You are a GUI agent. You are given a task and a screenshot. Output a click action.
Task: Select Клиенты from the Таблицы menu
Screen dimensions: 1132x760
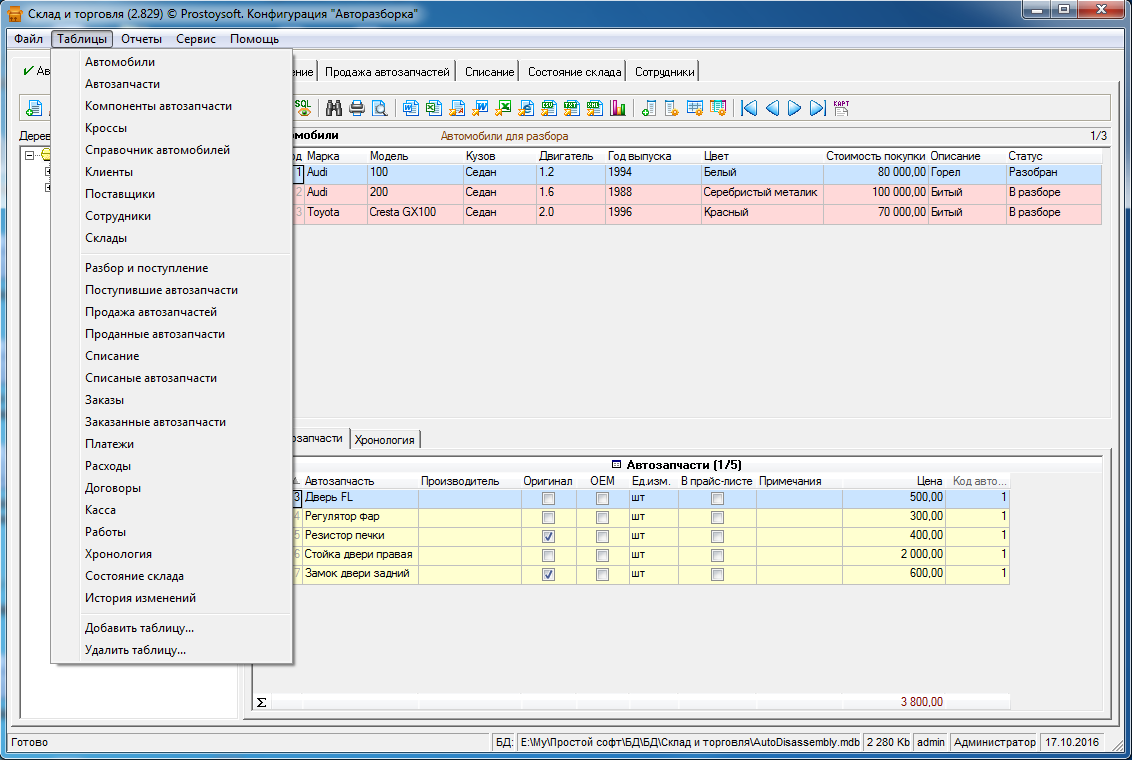(x=109, y=172)
